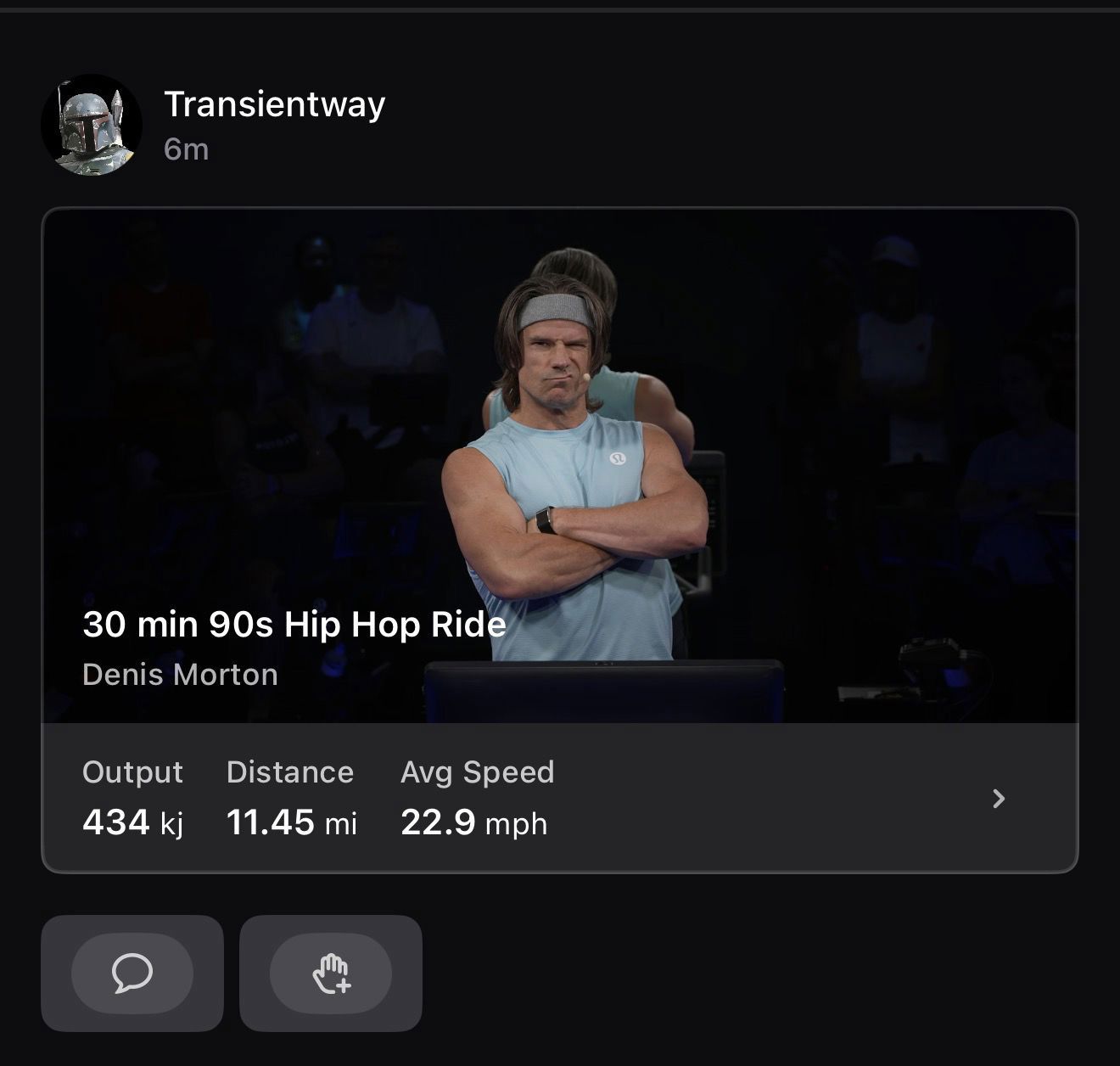Give a high five with the hand icon
This screenshot has height=1066, width=1120.
[x=331, y=973]
